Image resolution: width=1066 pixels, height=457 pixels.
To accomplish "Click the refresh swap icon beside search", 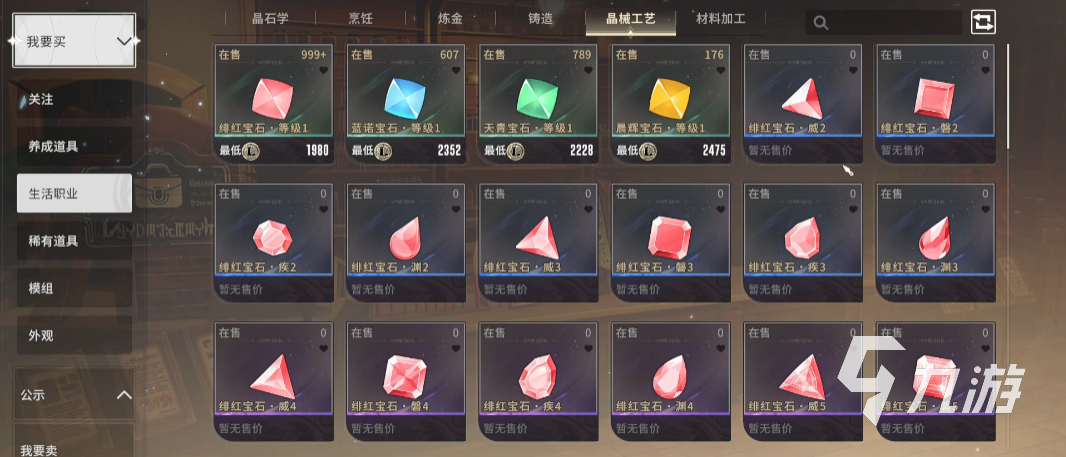I will coord(982,22).
